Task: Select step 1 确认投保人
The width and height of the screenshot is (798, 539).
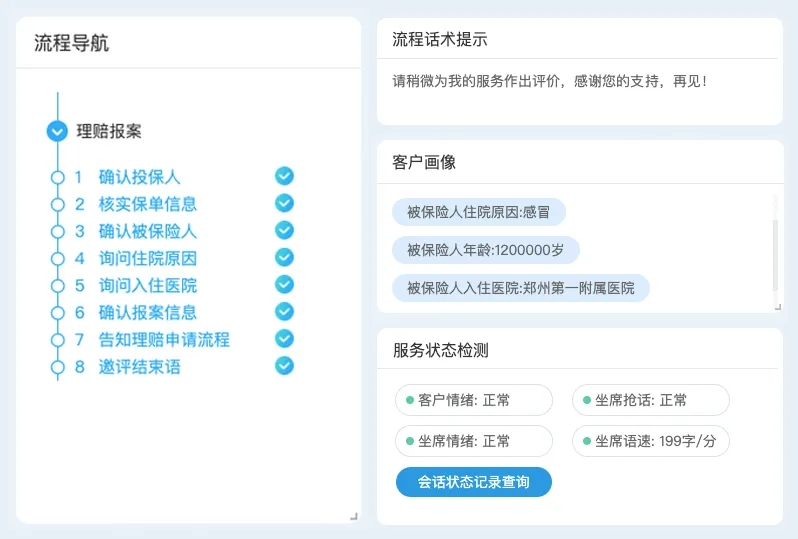Action: click(139, 177)
